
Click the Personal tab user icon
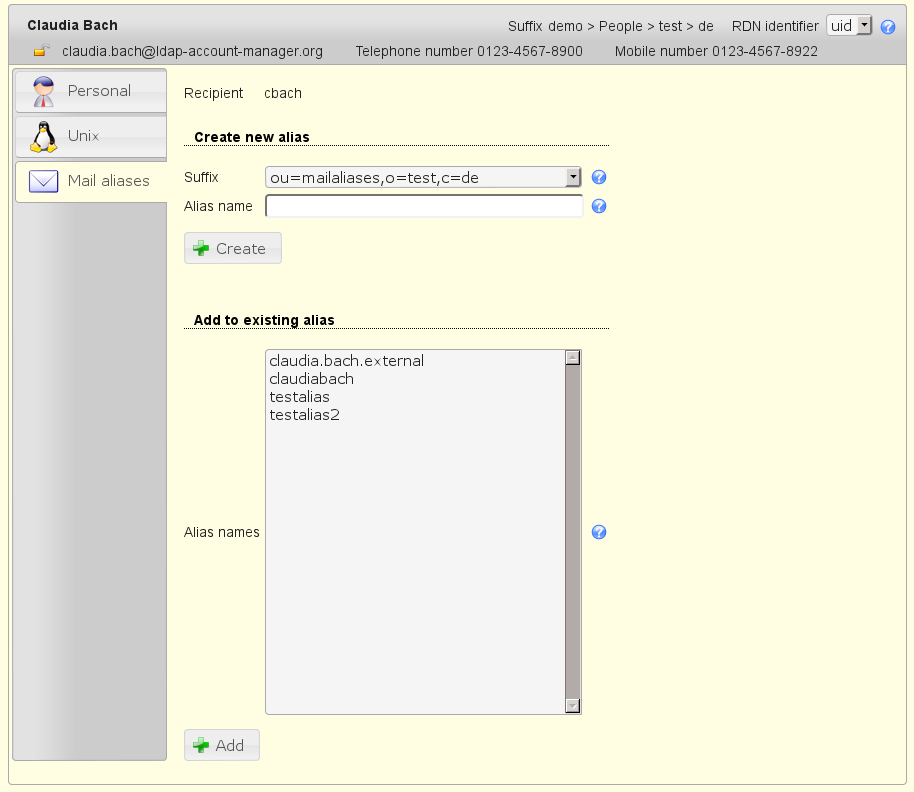[x=43, y=91]
